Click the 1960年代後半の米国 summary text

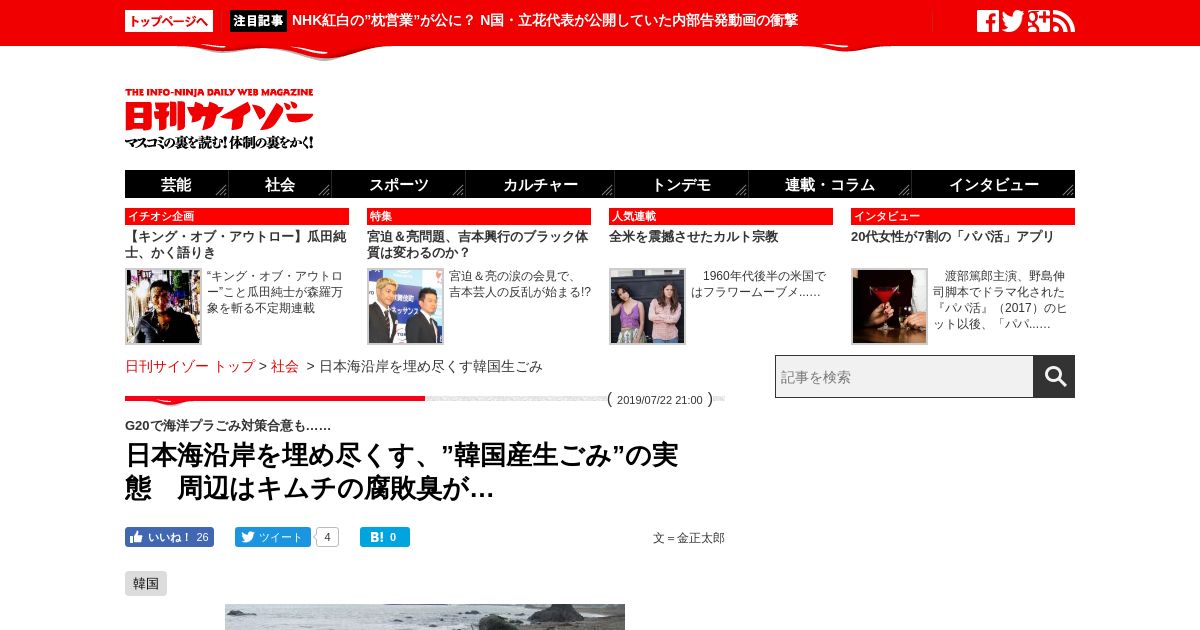pyautogui.click(x=759, y=284)
